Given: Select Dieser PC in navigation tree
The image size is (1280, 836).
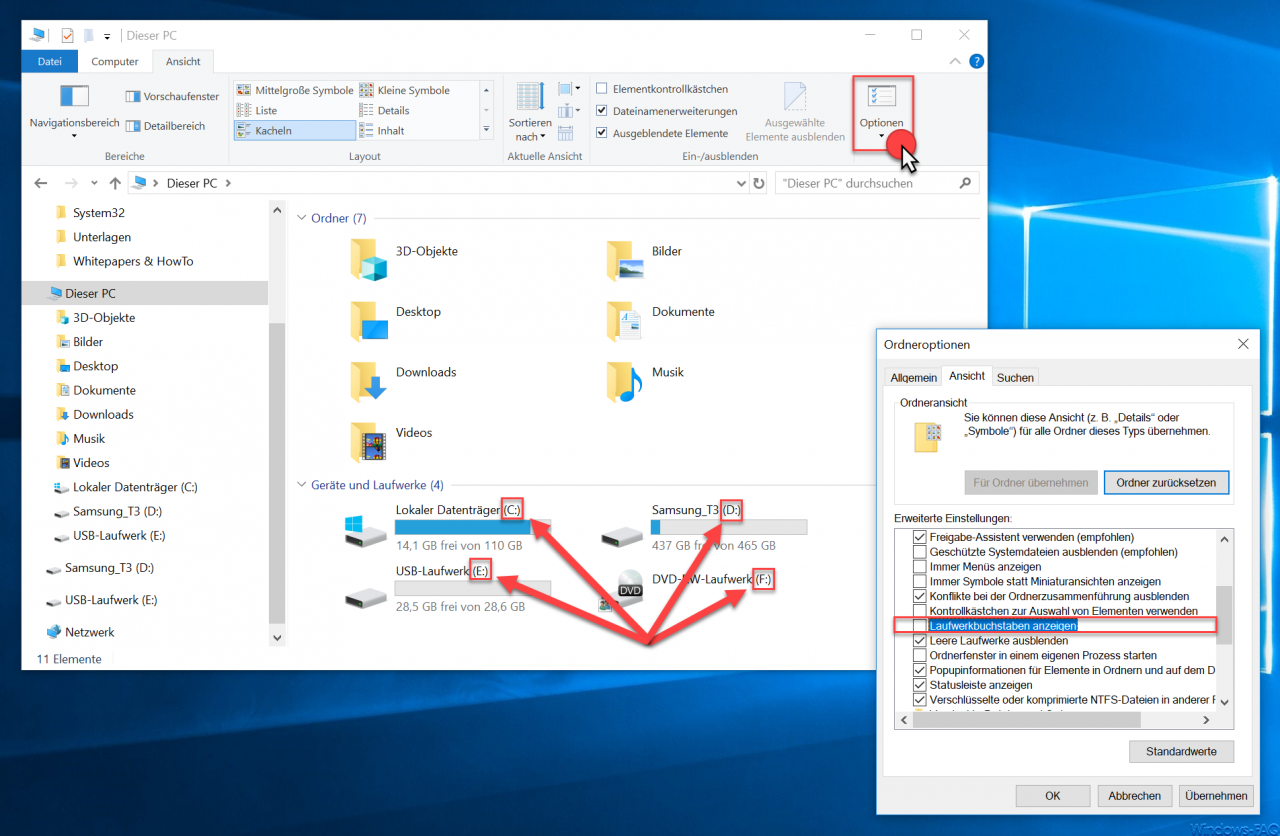Looking at the screenshot, I should [x=90, y=293].
